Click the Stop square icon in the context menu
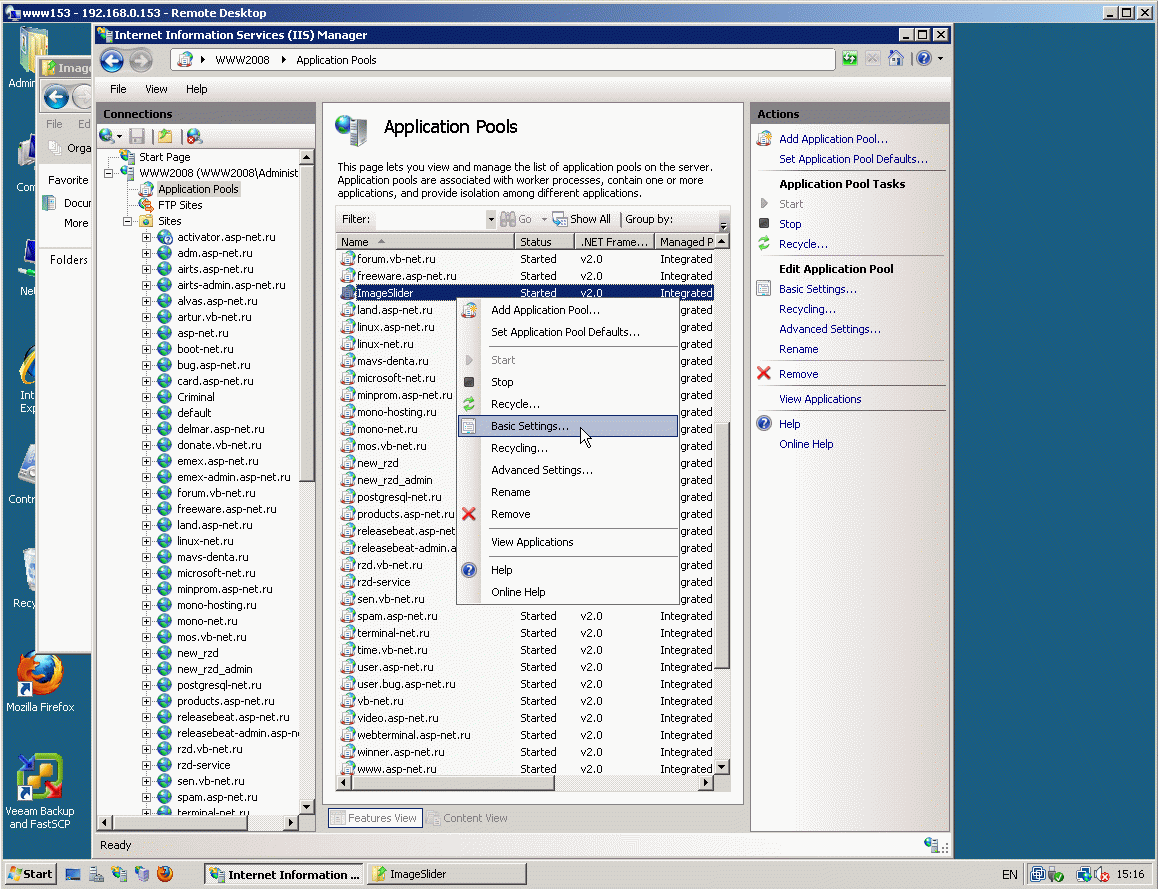 pos(469,382)
